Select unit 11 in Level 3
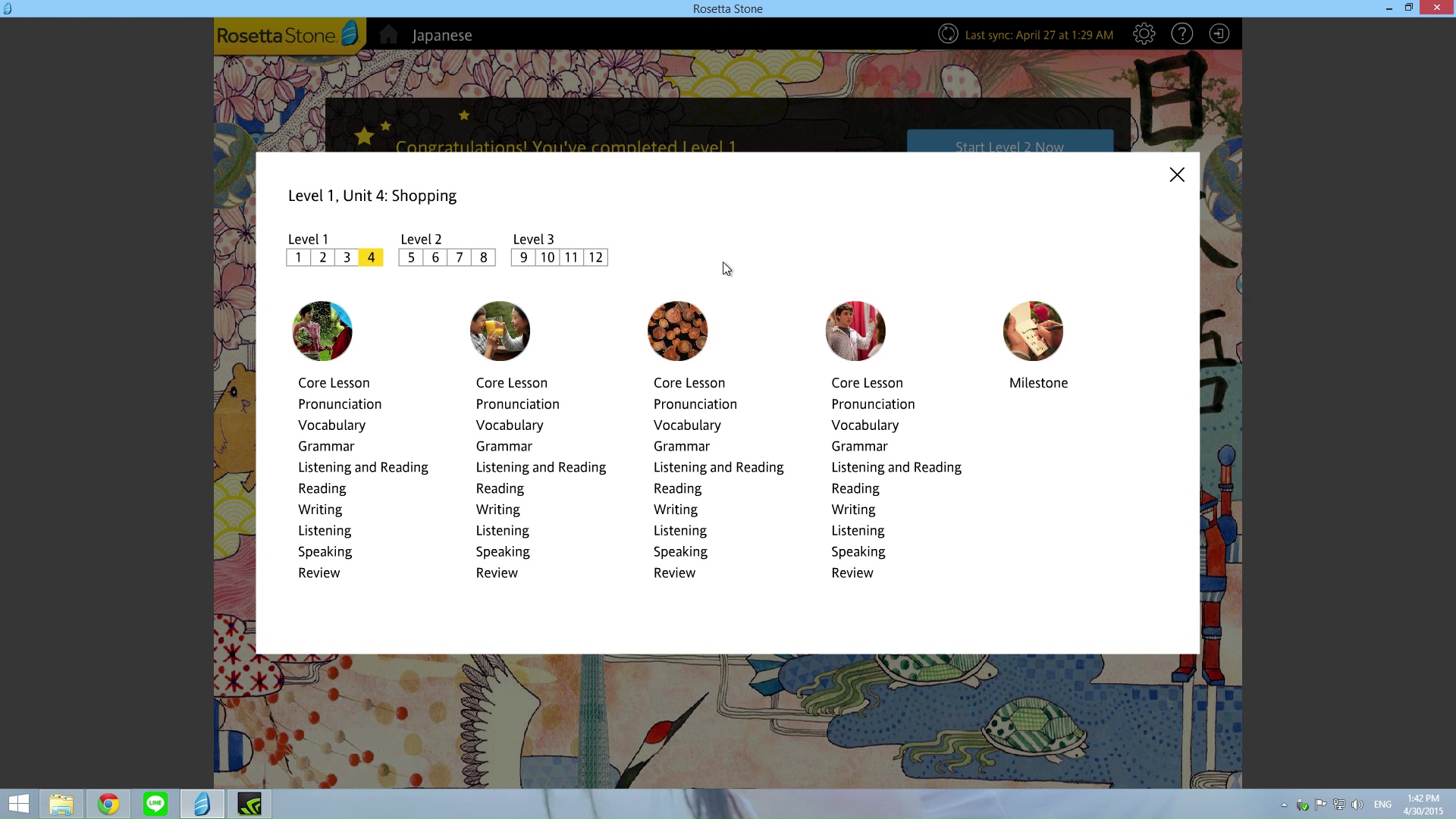Image resolution: width=1456 pixels, height=819 pixels. tap(572, 258)
